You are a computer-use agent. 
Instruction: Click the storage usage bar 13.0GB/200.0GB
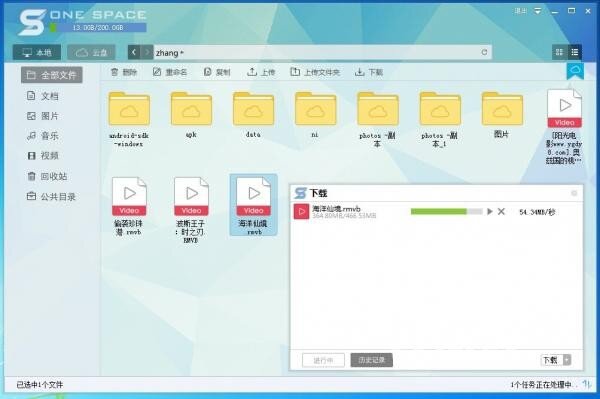(98, 28)
